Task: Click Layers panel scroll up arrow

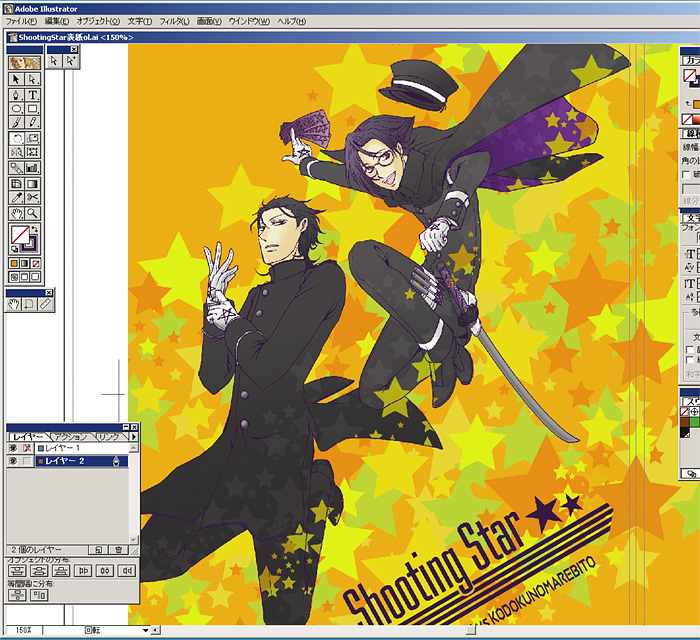Action: coord(133,448)
